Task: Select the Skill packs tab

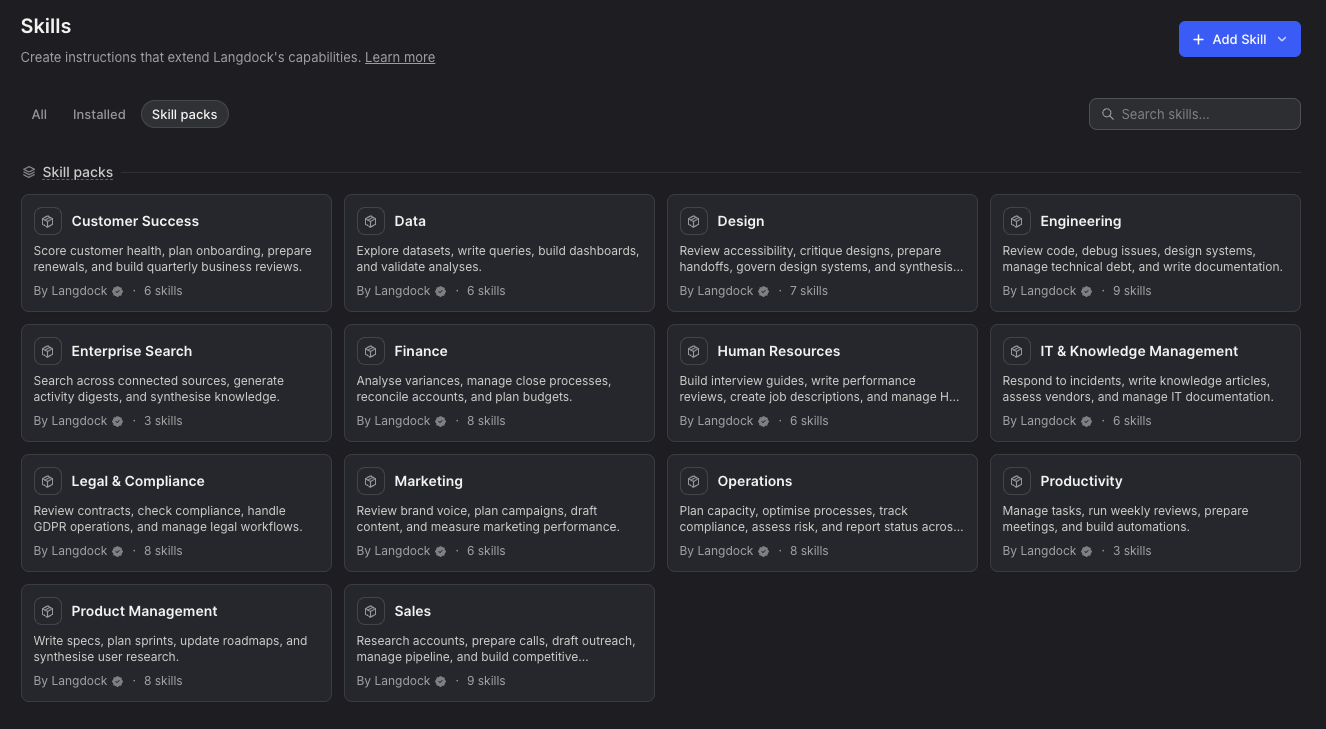Action: (185, 114)
